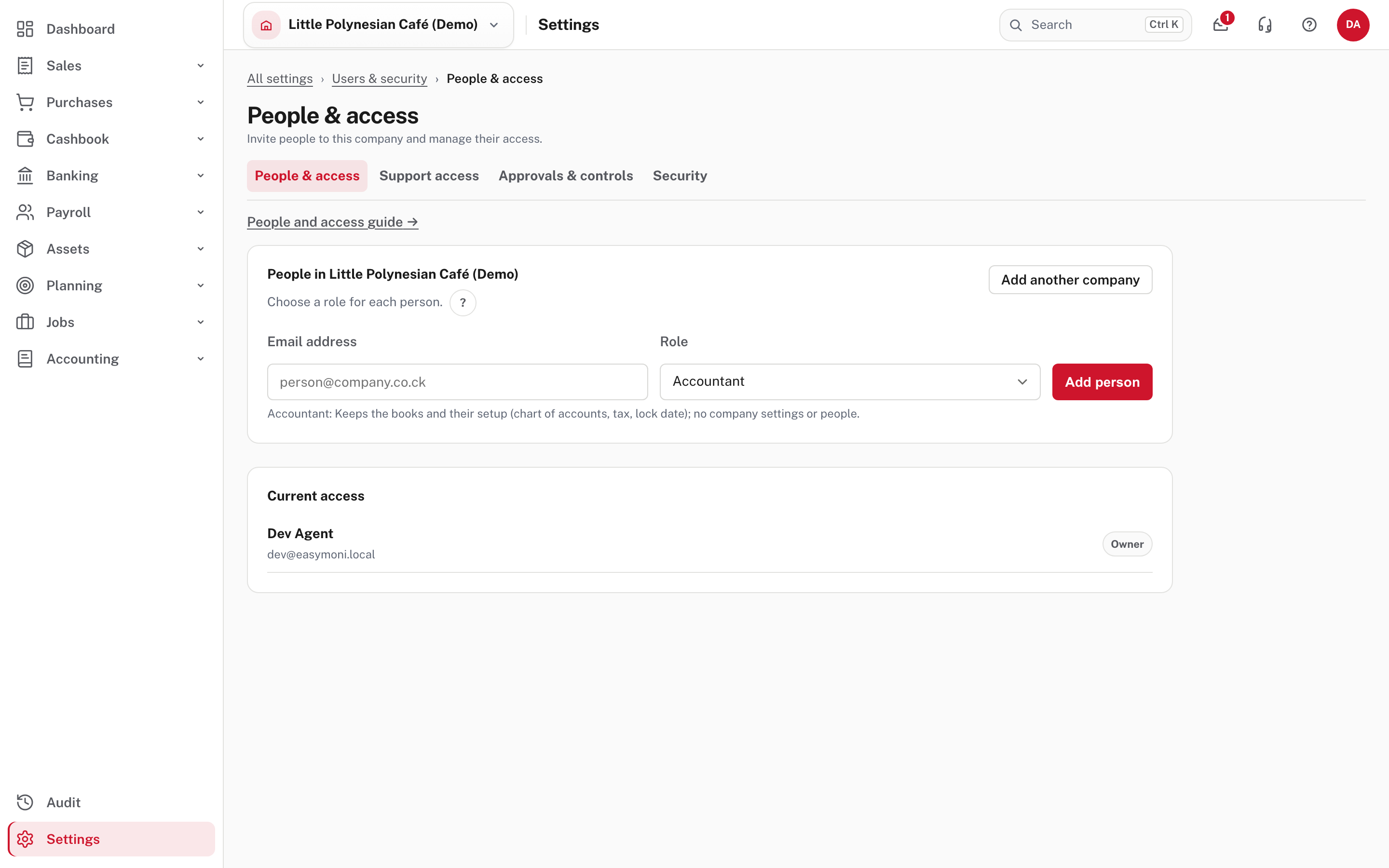Click the Cashbook wallet icon
This screenshot has height=868, width=1389.
coord(25,139)
